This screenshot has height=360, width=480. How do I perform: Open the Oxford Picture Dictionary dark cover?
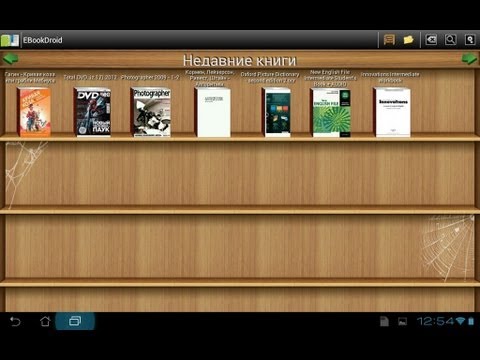coord(276,112)
